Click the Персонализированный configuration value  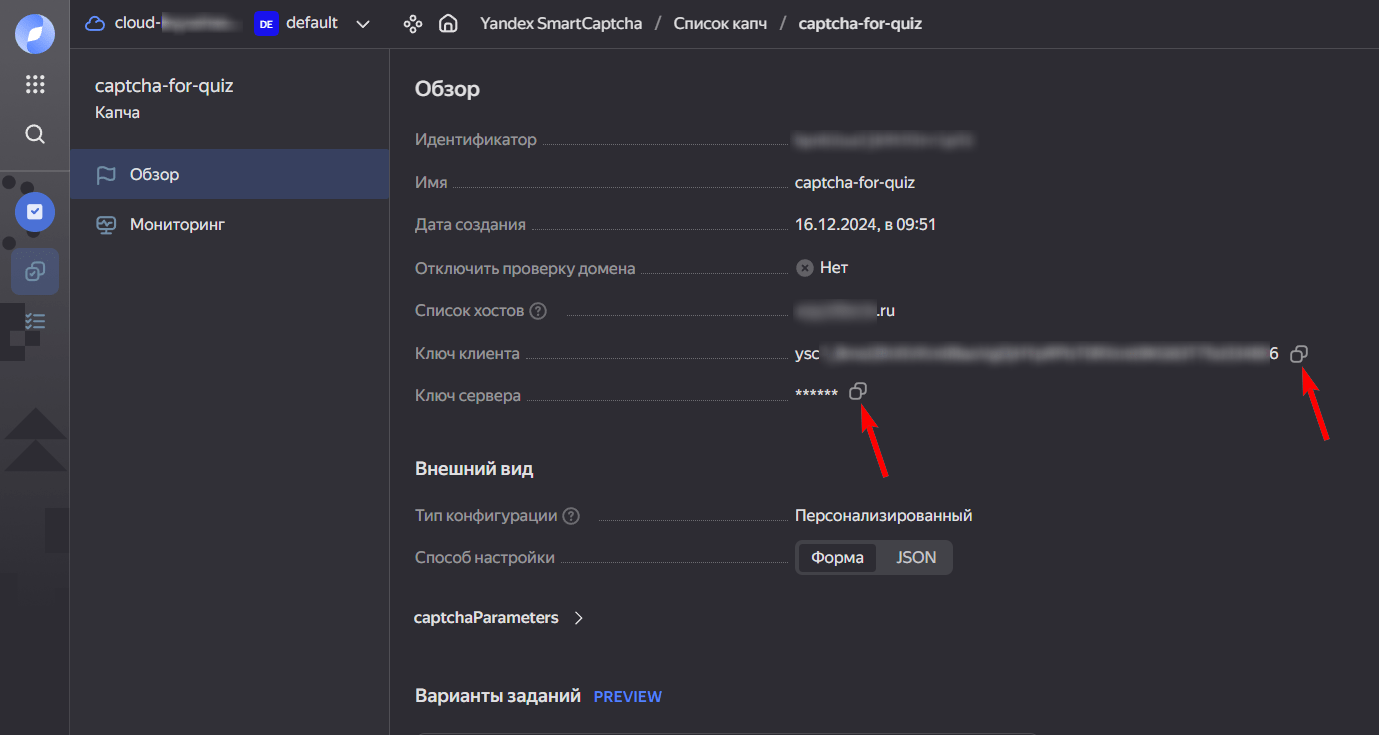click(x=884, y=516)
